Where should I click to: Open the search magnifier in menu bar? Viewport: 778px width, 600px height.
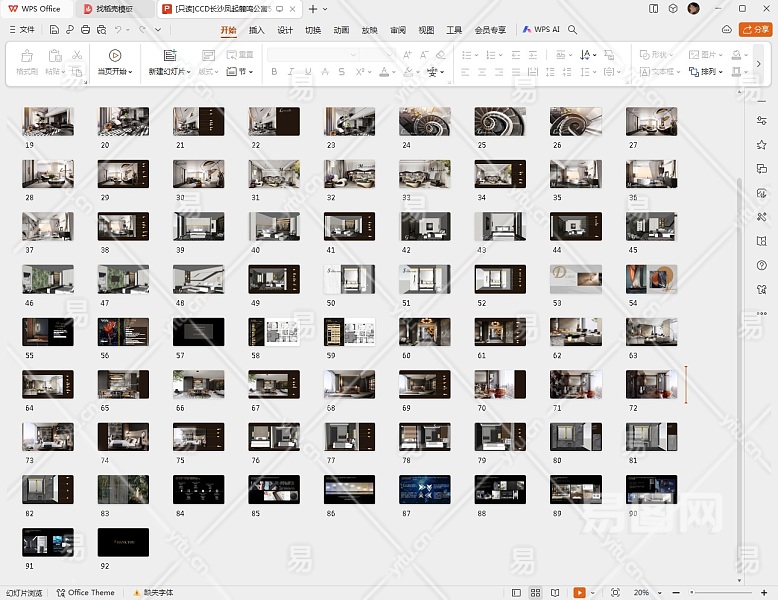click(x=573, y=30)
